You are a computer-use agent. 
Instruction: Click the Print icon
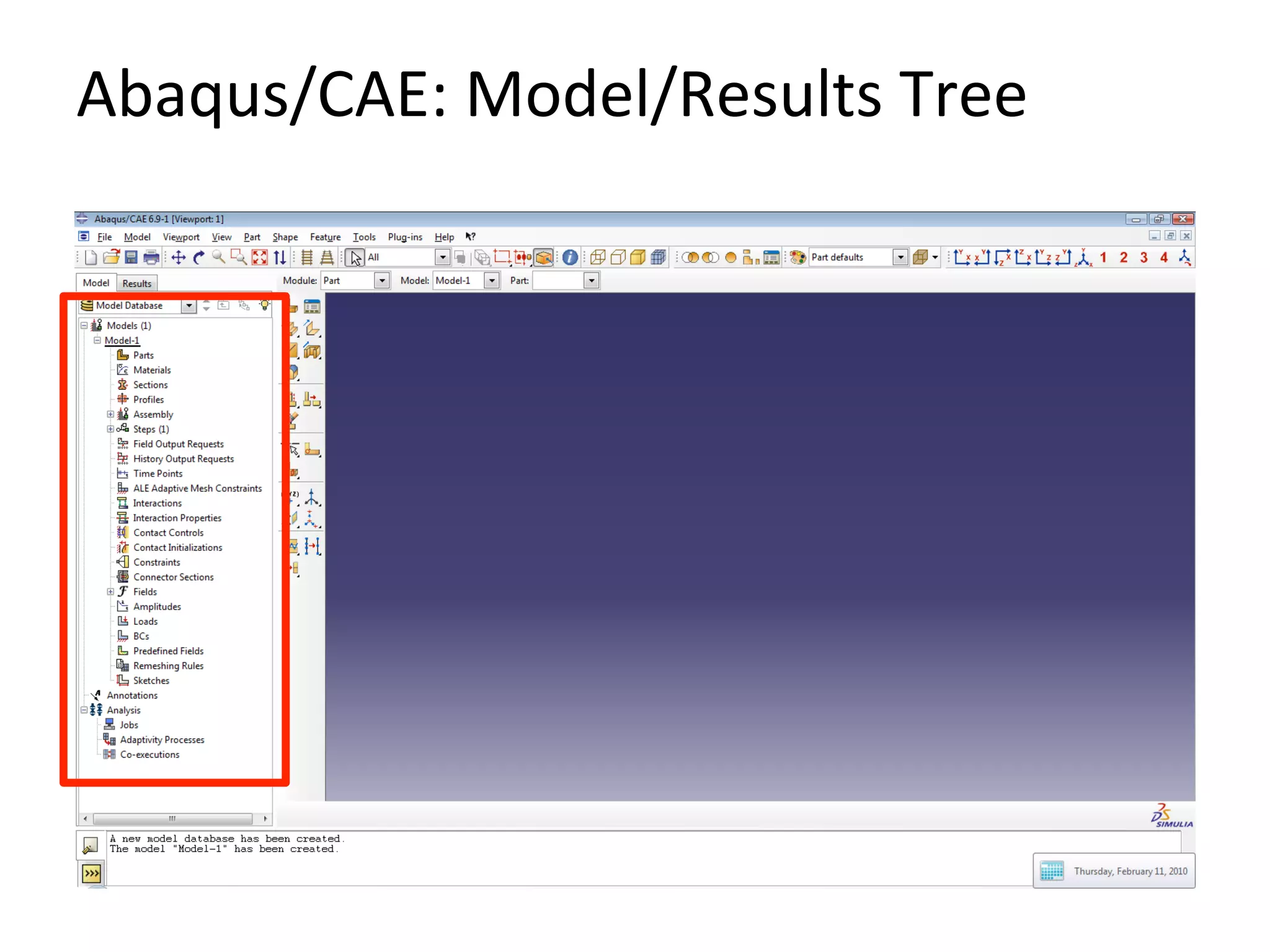click(x=151, y=257)
